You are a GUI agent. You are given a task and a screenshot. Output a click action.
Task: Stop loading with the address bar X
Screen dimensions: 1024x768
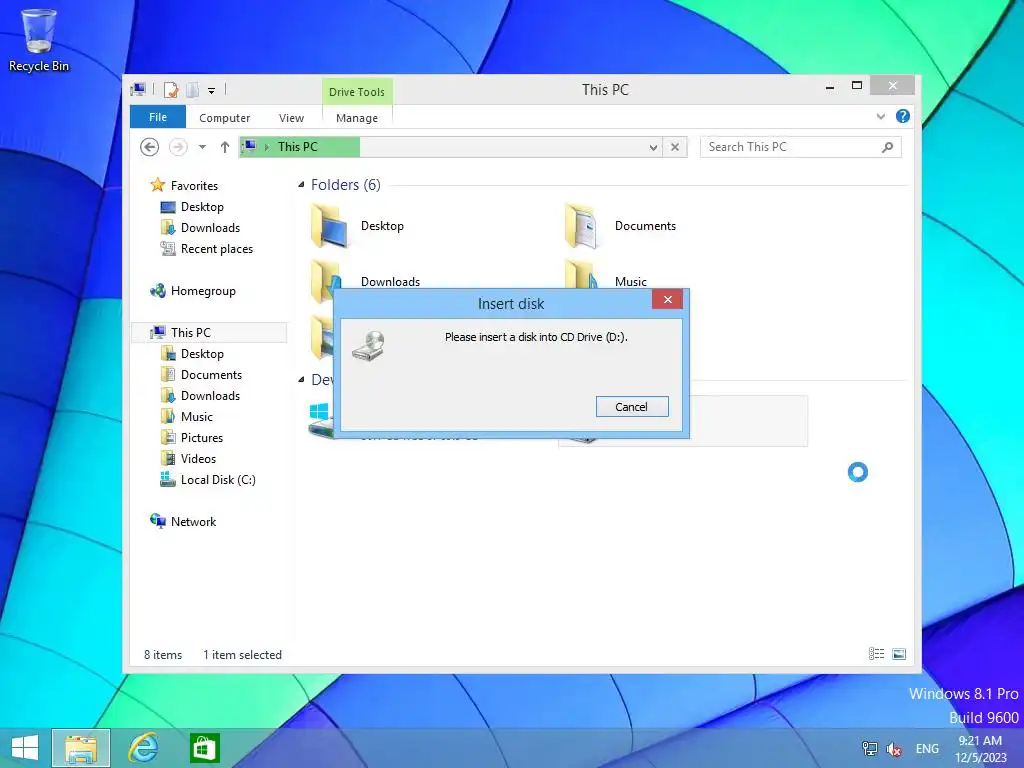click(x=675, y=147)
